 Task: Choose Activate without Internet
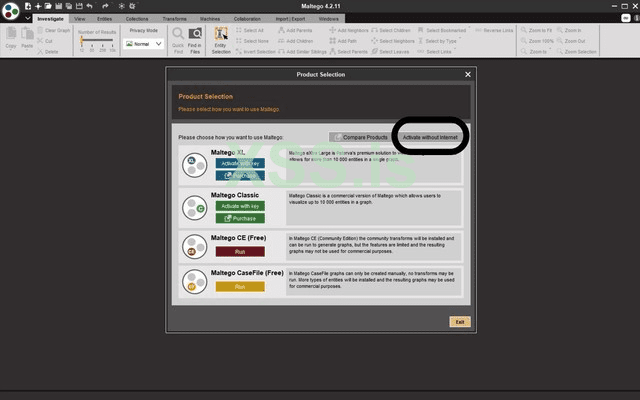430,137
